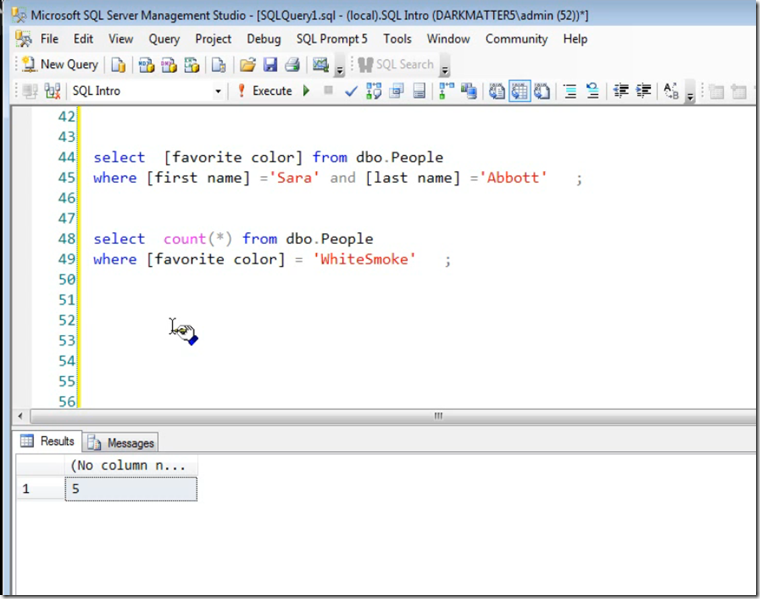
Task: Open the Activity Monitor icon
Action: [320, 64]
